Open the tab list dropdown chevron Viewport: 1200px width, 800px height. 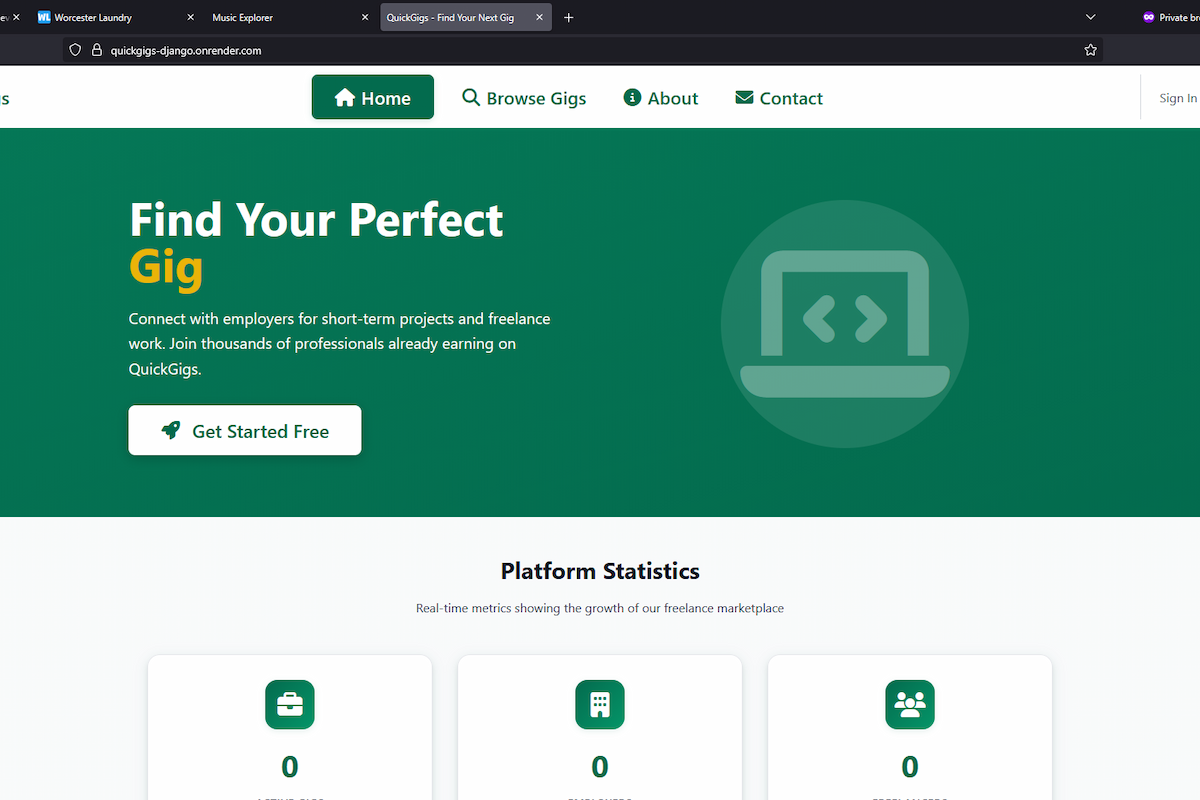click(x=1090, y=17)
